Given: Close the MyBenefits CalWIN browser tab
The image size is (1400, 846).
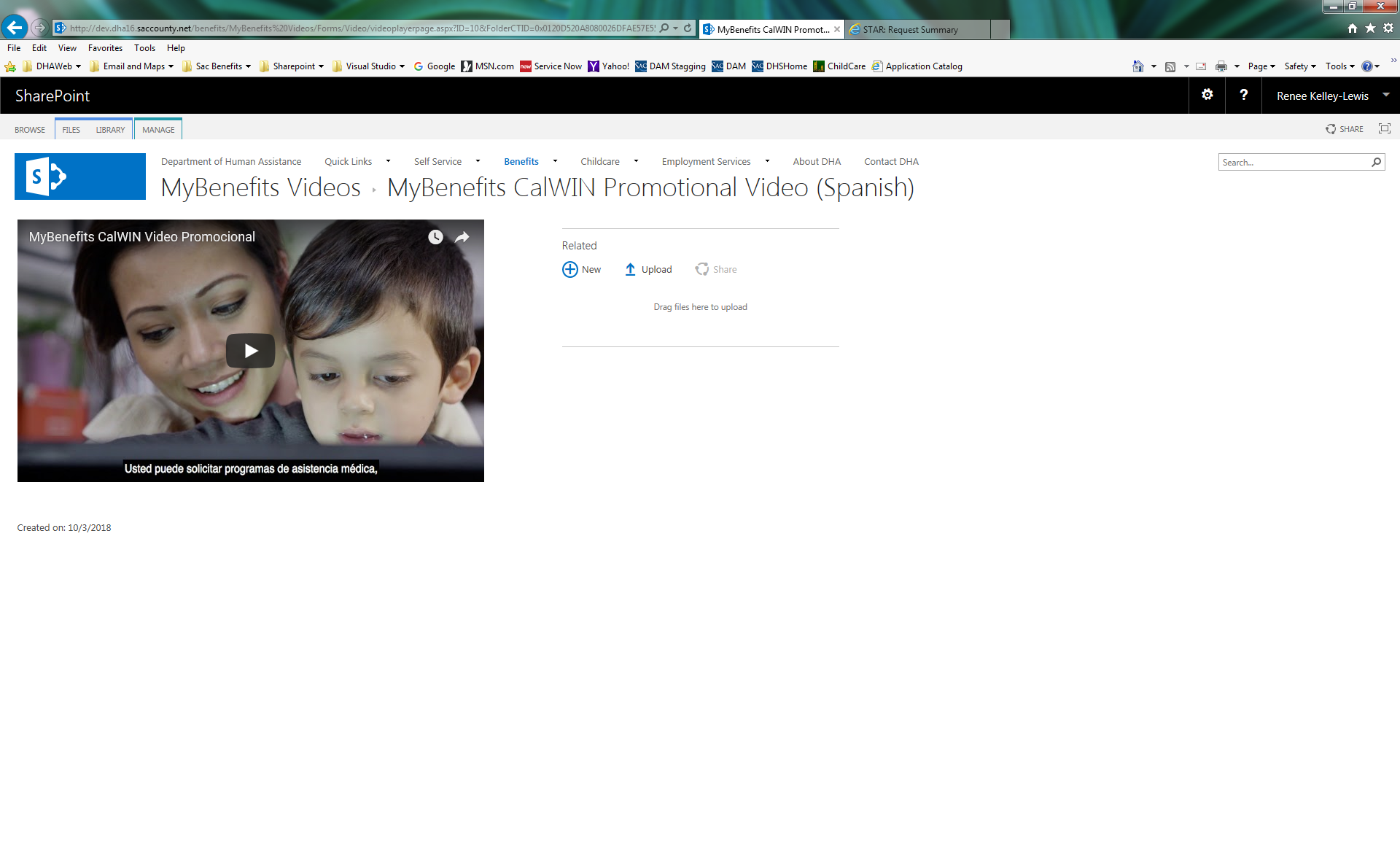Looking at the screenshot, I should [837, 29].
